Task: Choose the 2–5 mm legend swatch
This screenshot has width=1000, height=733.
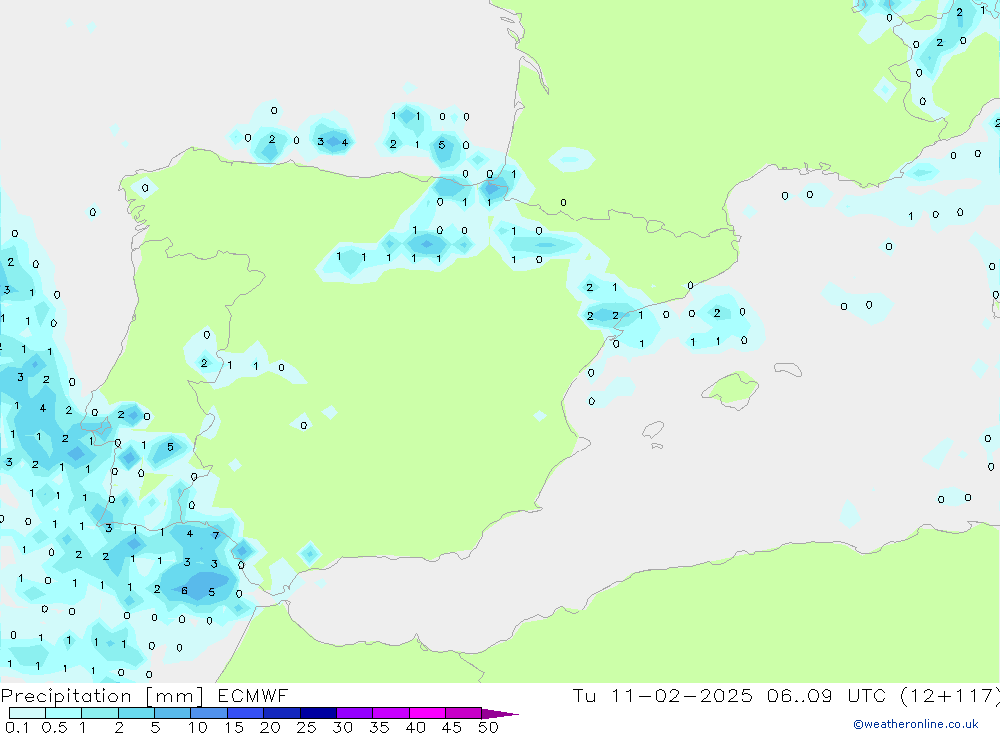Action: point(136,713)
